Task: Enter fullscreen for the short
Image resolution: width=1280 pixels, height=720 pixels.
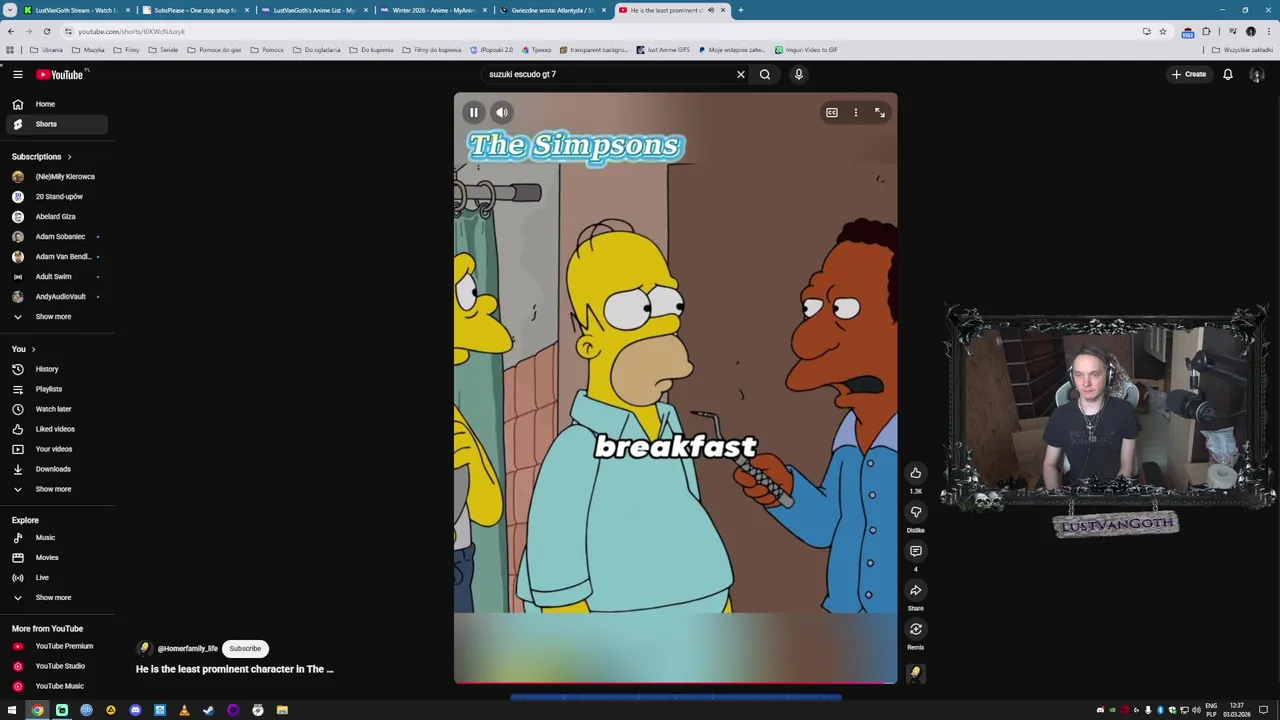Action: coord(880,113)
